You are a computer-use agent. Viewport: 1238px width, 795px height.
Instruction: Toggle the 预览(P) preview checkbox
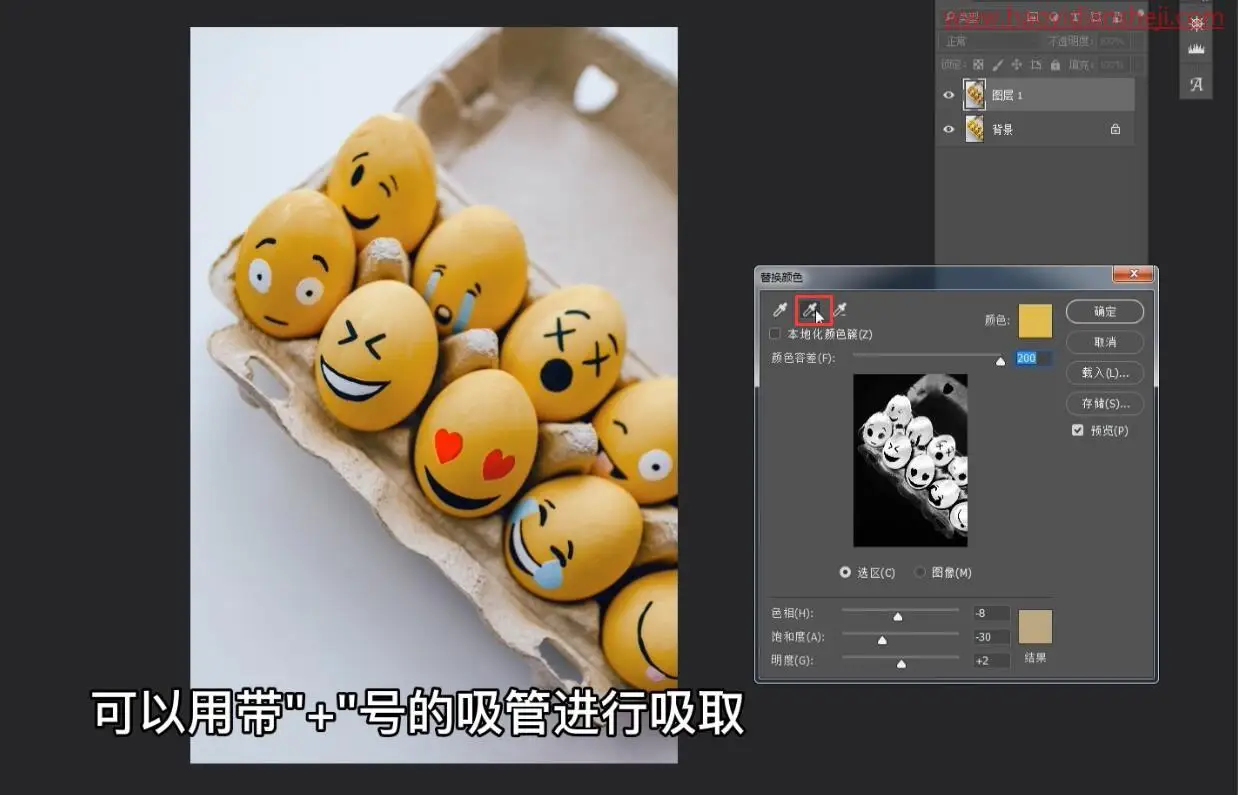1077,430
